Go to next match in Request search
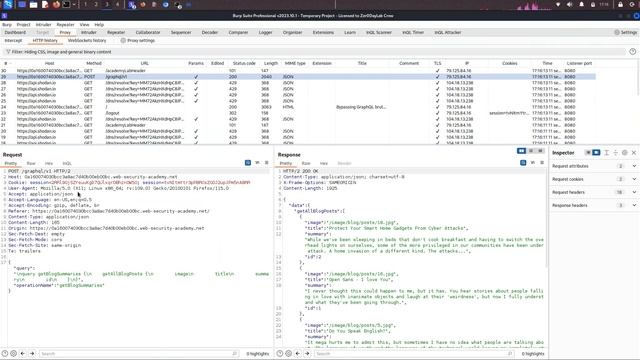 (x=32, y=353)
